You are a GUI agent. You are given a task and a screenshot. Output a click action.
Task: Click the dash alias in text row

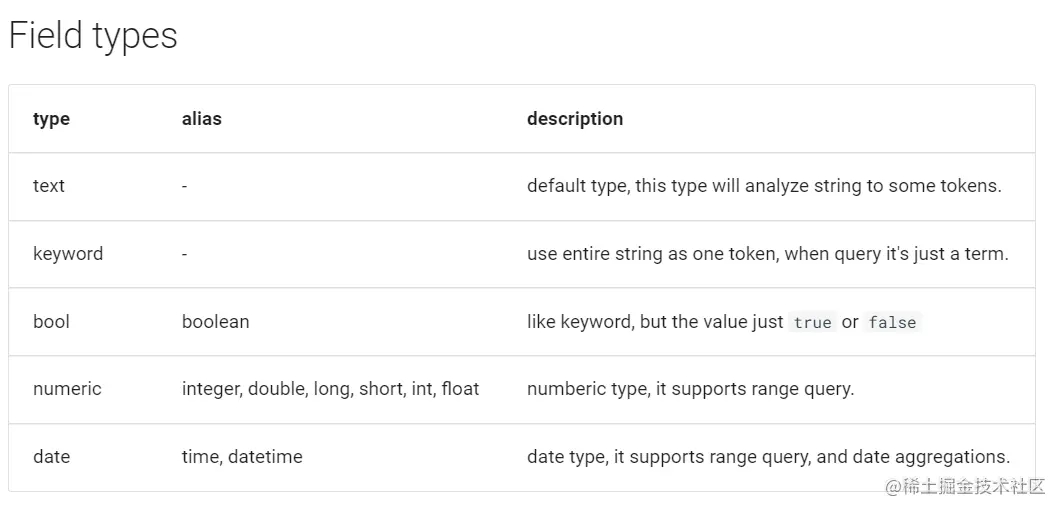point(185,186)
